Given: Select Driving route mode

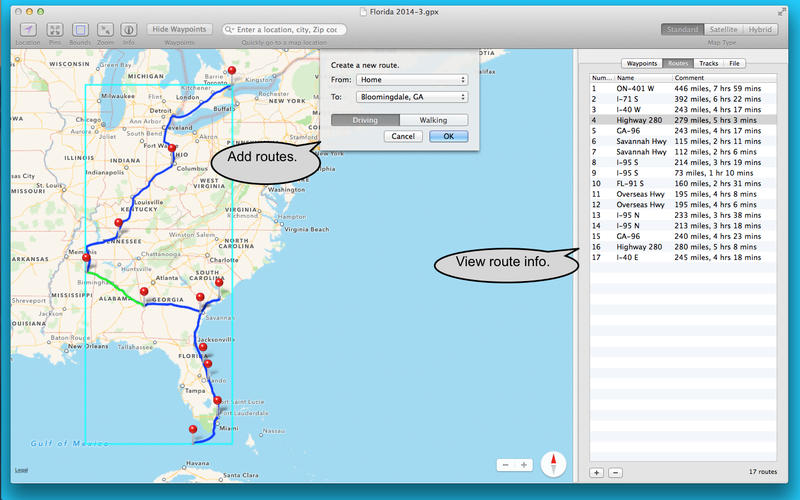Looking at the screenshot, I should point(365,120).
